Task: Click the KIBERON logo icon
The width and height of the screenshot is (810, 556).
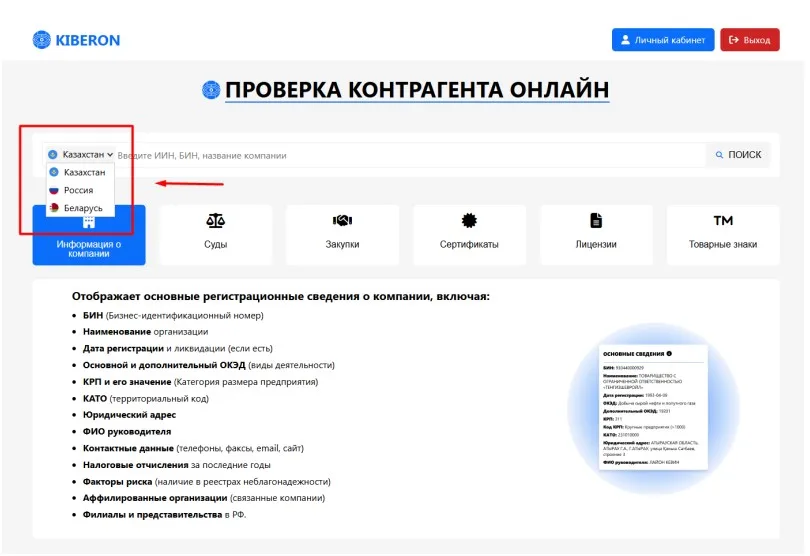Action: (41, 40)
